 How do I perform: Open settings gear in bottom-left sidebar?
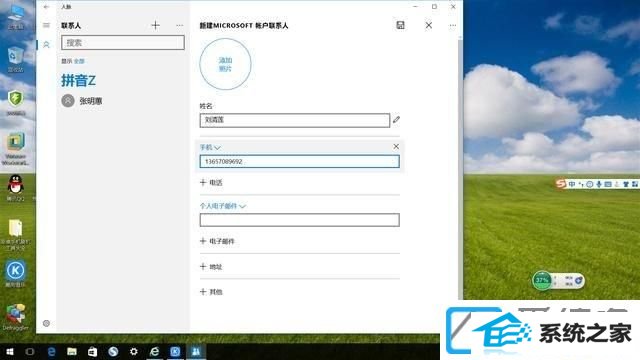[46, 323]
